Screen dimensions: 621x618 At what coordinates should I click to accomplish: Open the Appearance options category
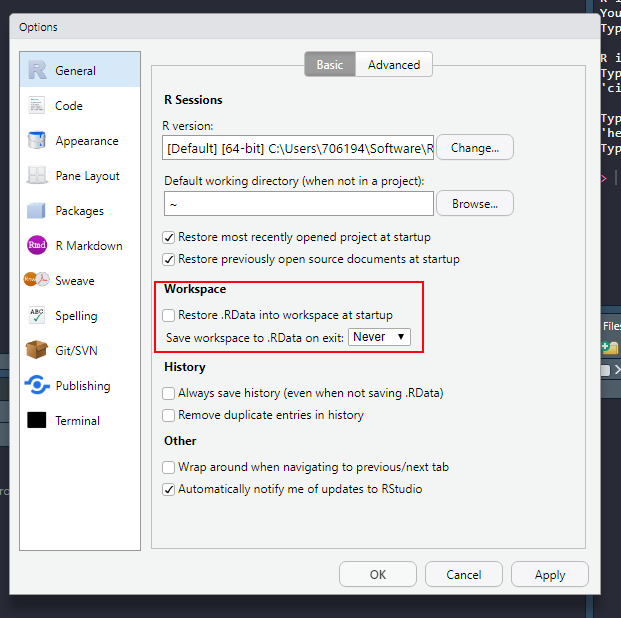click(80, 140)
